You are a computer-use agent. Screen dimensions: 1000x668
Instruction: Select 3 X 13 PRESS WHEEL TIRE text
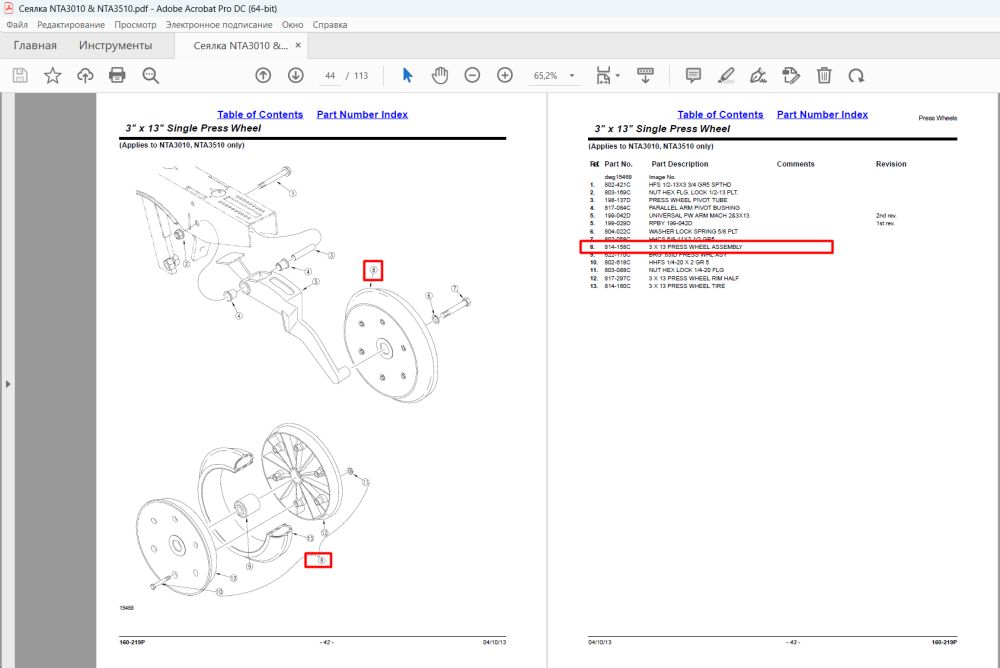pos(687,286)
